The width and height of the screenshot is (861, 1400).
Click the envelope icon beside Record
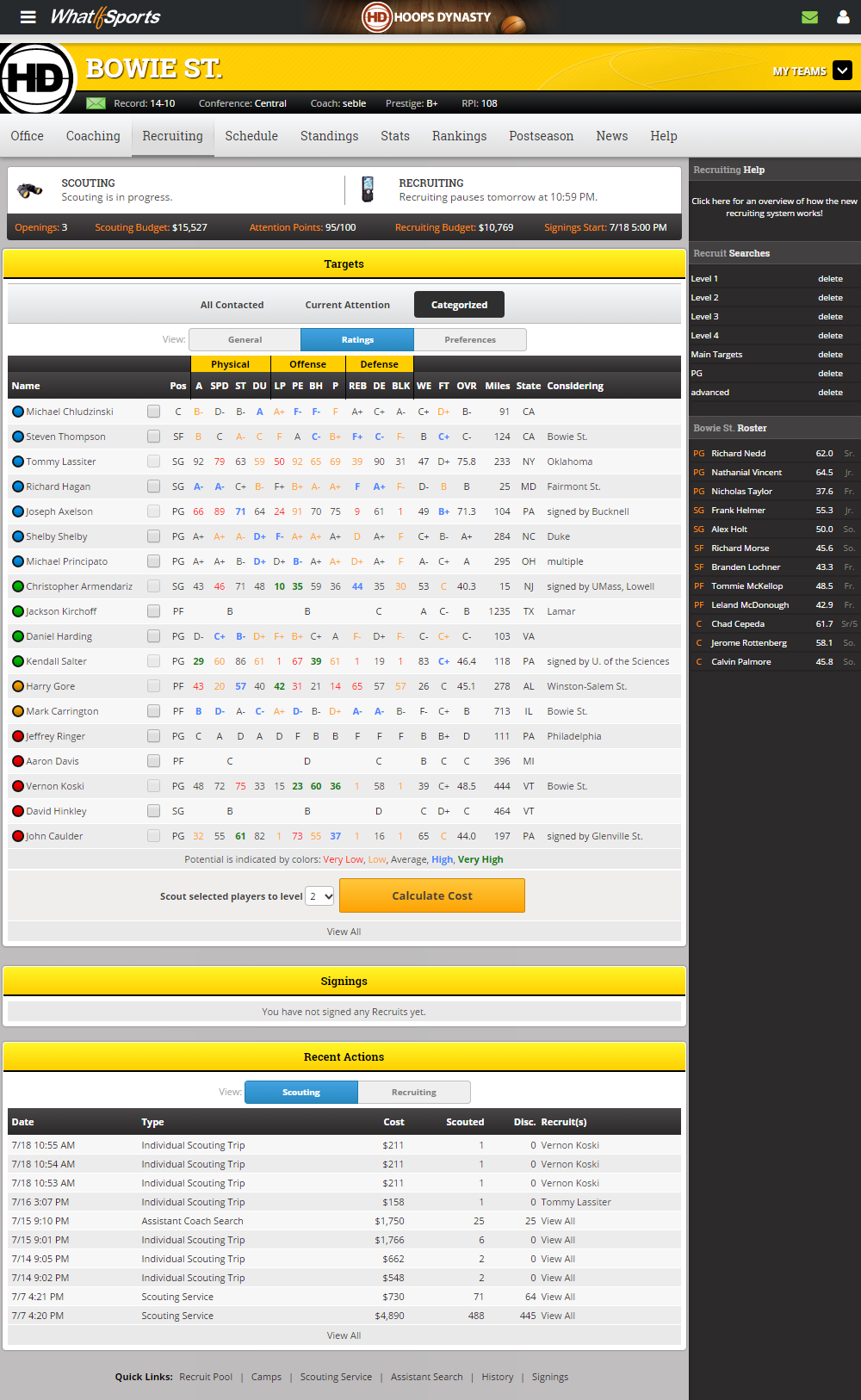coord(96,103)
